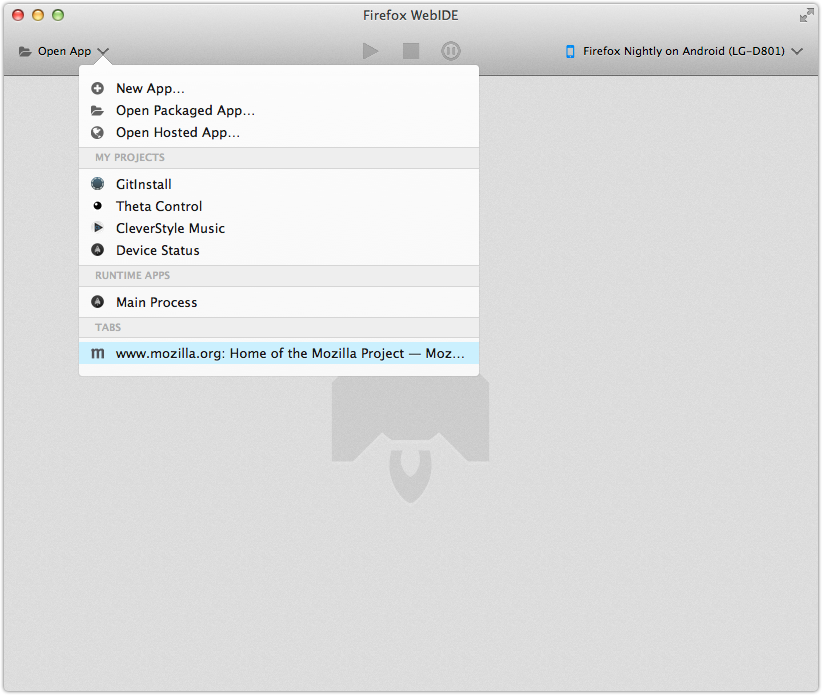
Task: Open the GitInstall project
Action: 278,184
